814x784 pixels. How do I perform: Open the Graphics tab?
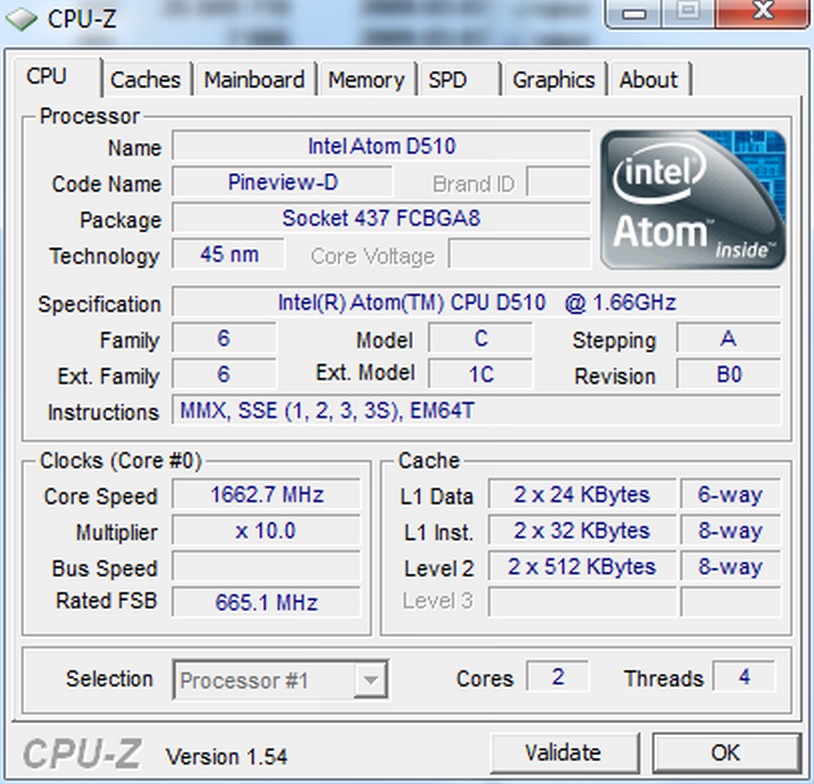point(553,80)
